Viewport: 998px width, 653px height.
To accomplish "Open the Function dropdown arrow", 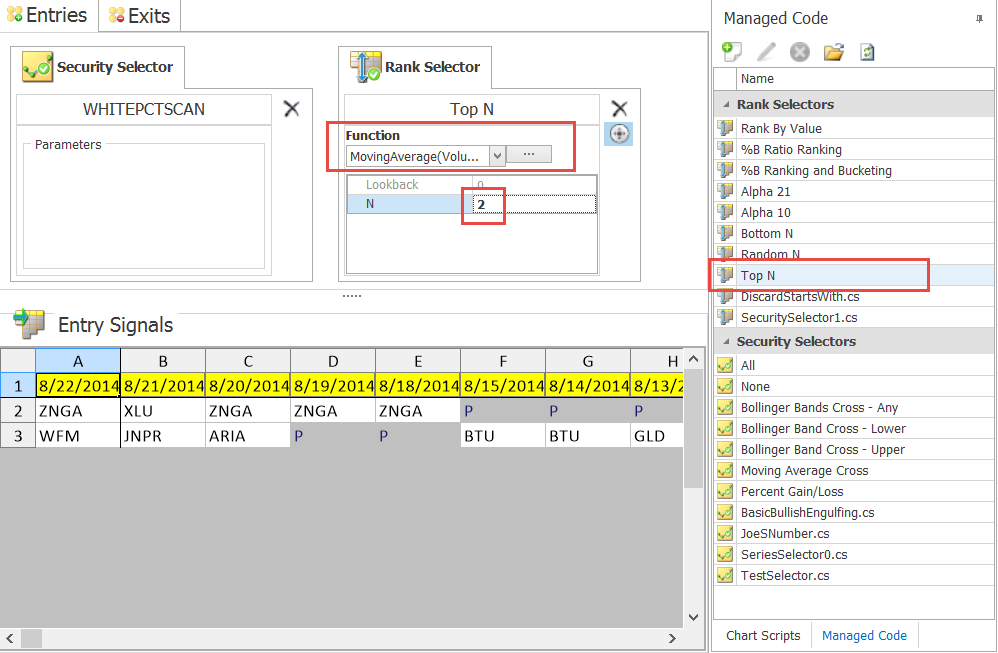I will [x=497, y=155].
